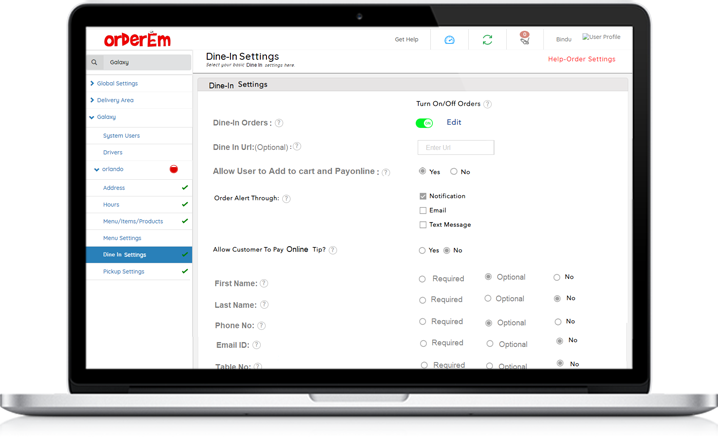This screenshot has height=437, width=718.
Task: Open the notifications icon with red badge
Action: [525, 38]
